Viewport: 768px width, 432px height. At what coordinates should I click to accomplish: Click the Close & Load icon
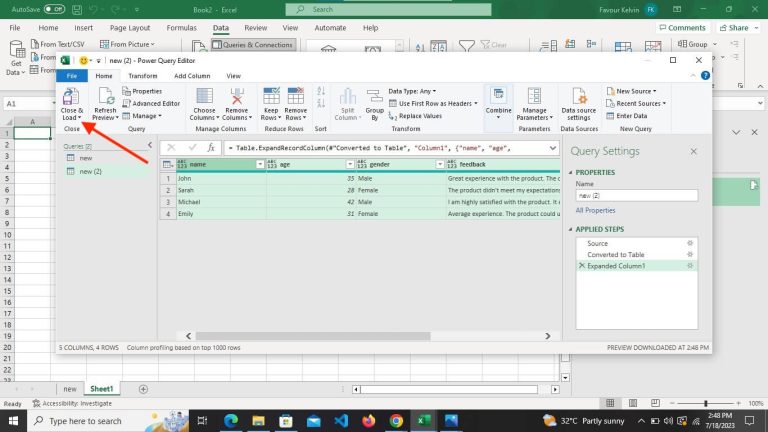click(x=72, y=97)
